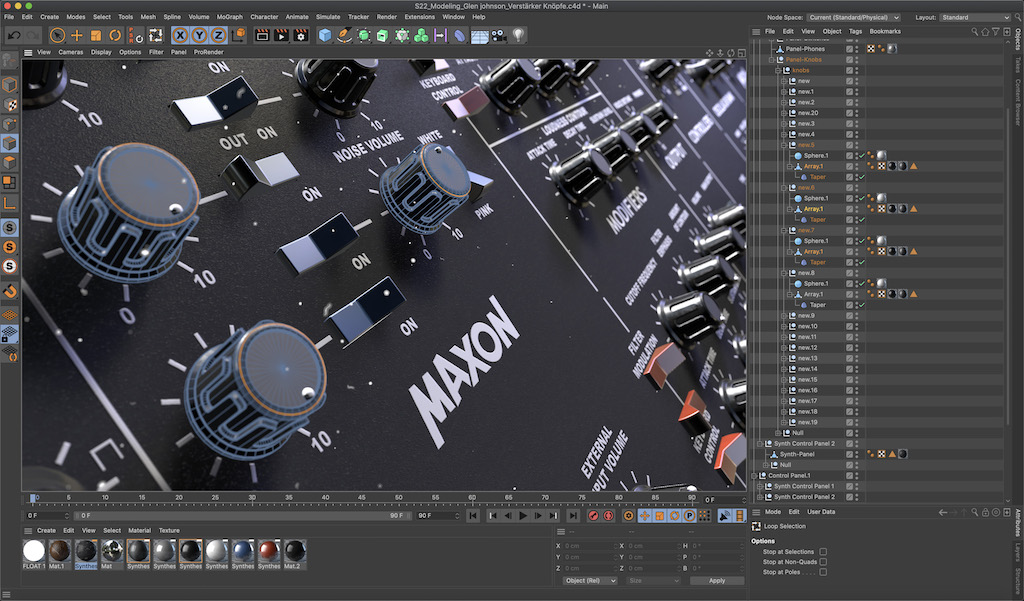Collapse the Panel-Knobs tree node

(772, 59)
